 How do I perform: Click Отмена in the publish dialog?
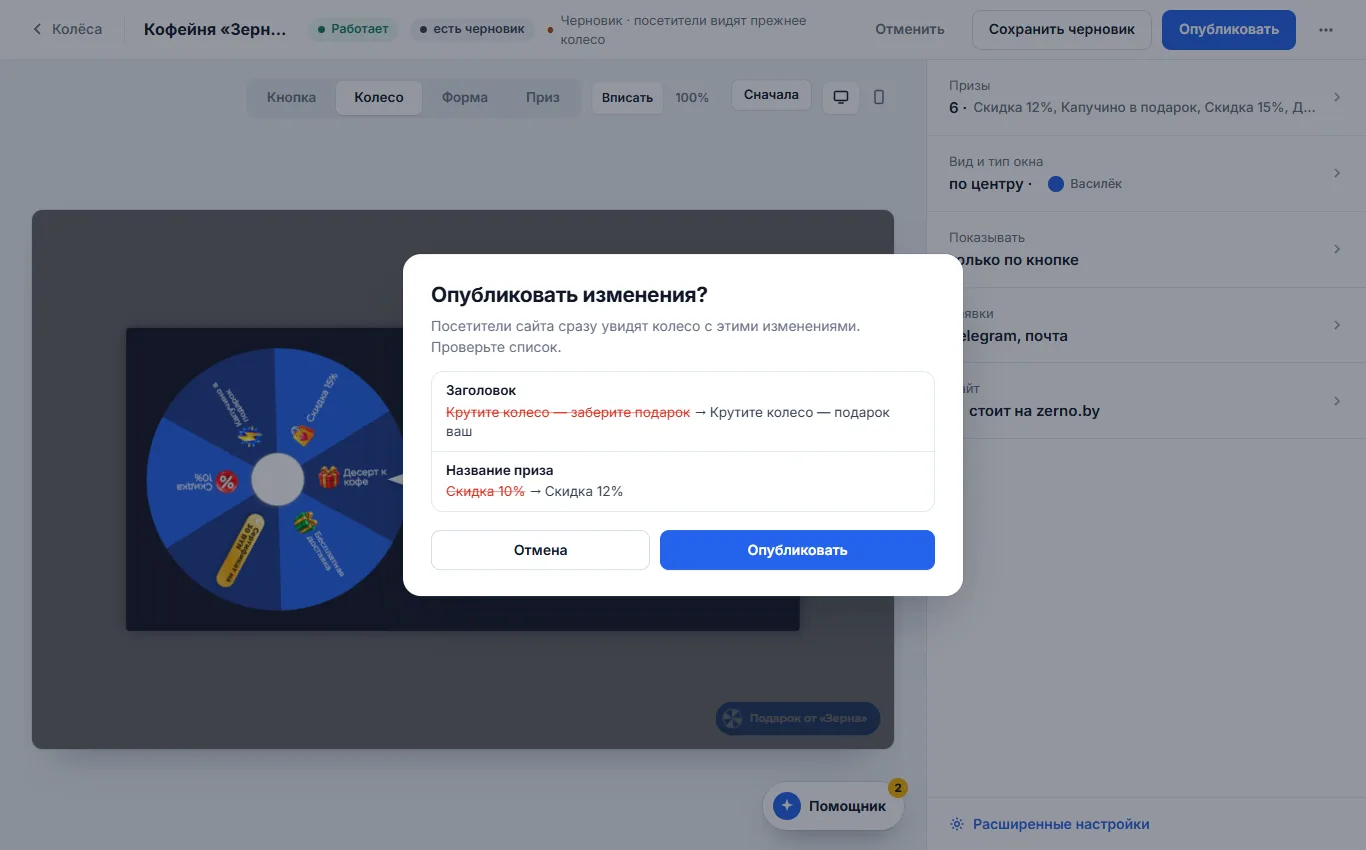point(540,550)
